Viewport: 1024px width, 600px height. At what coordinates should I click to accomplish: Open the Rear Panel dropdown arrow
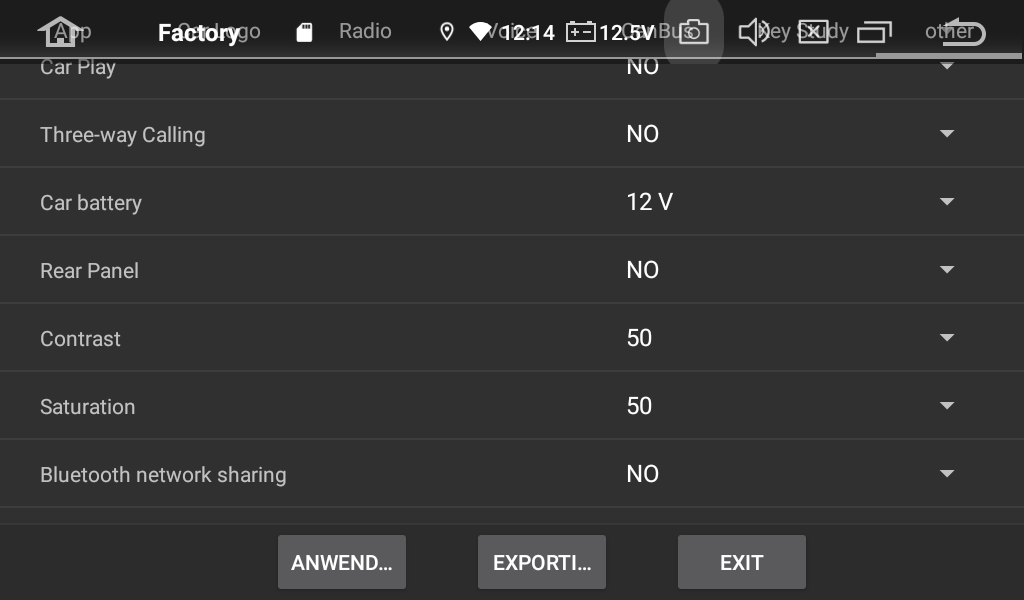click(x=947, y=270)
